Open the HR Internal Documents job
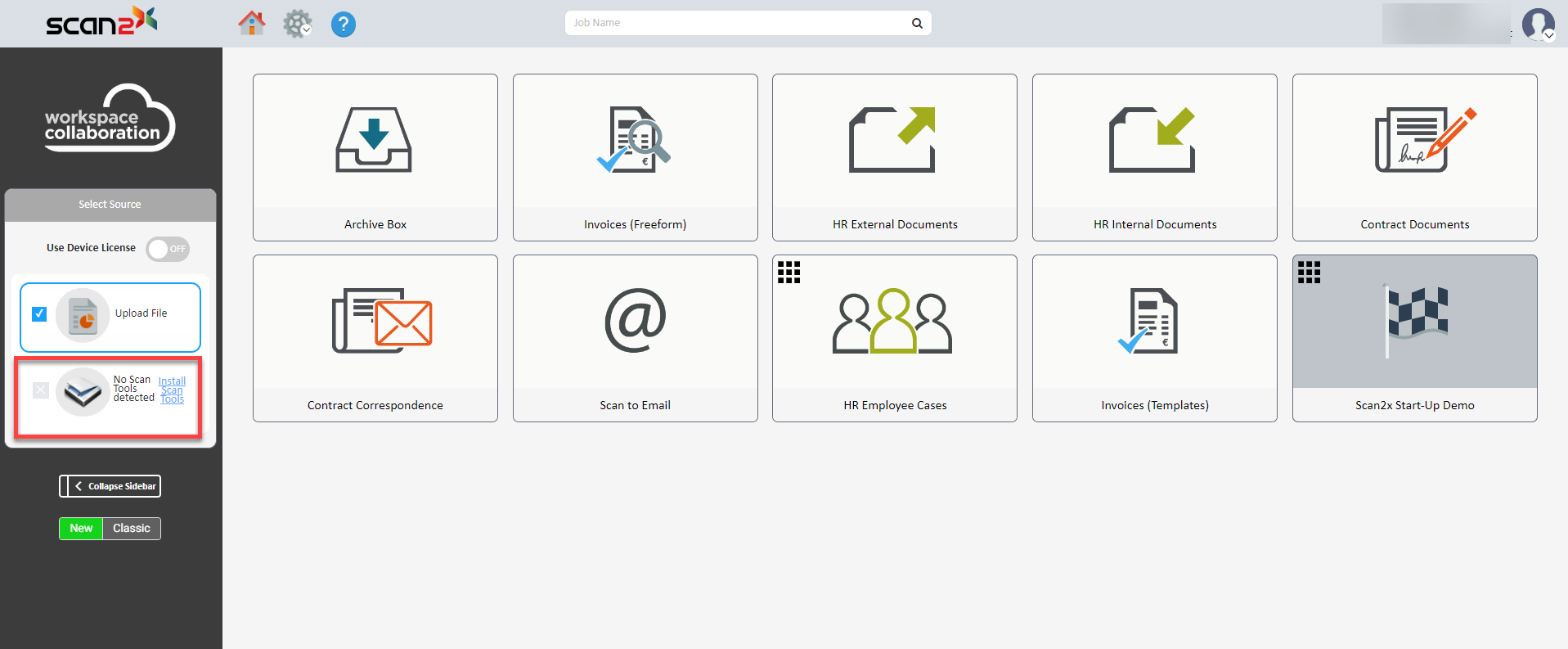This screenshot has height=649, width=1568. point(1154,157)
